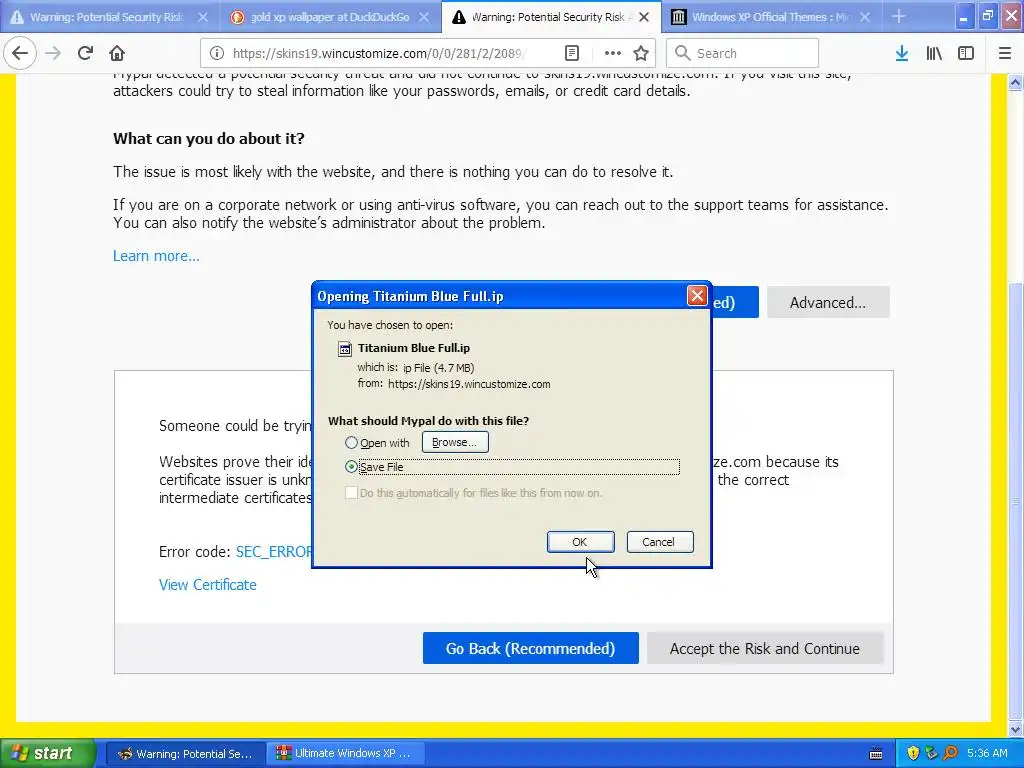Click the keyboard icon in taskbar
1024x768 pixels.
tap(876, 754)
